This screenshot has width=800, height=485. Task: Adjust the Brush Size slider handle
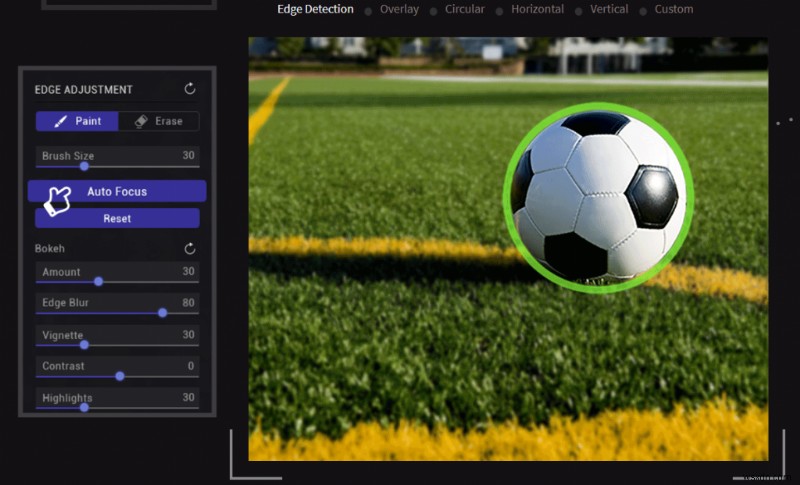click(84, 166)
